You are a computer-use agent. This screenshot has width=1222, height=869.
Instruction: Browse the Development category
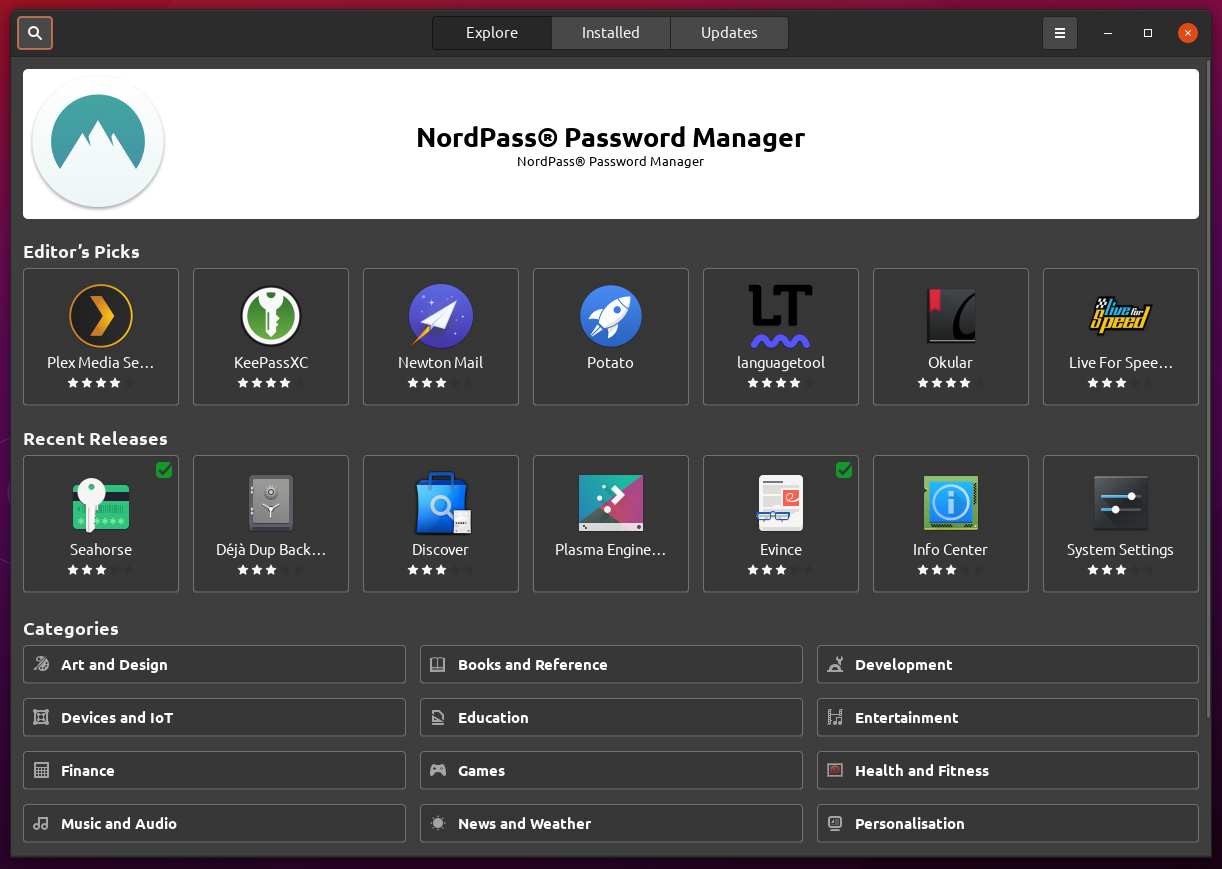1008,664
